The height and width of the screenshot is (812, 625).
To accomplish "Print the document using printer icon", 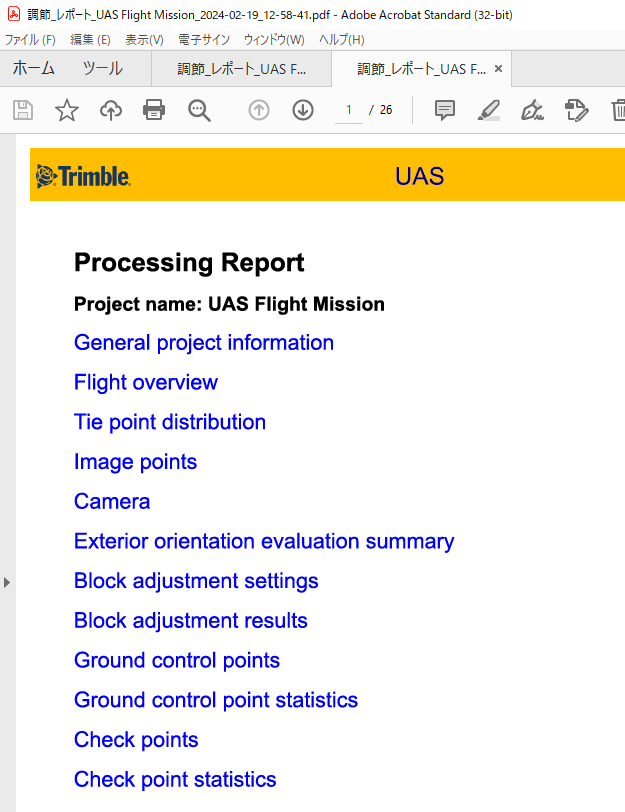I will click(x=154, y=110).
